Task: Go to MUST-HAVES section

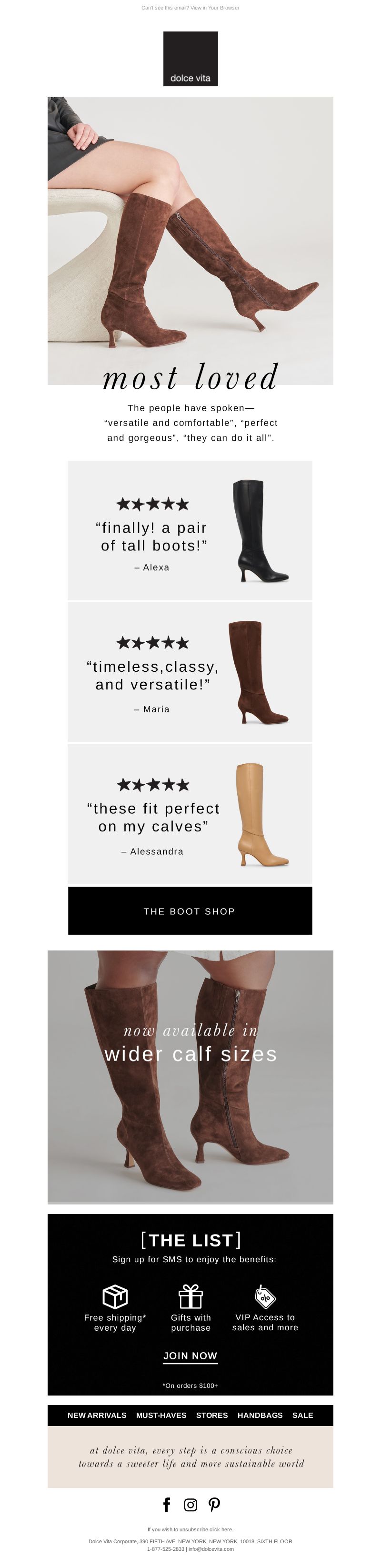Action: (x=161, y=1415)
